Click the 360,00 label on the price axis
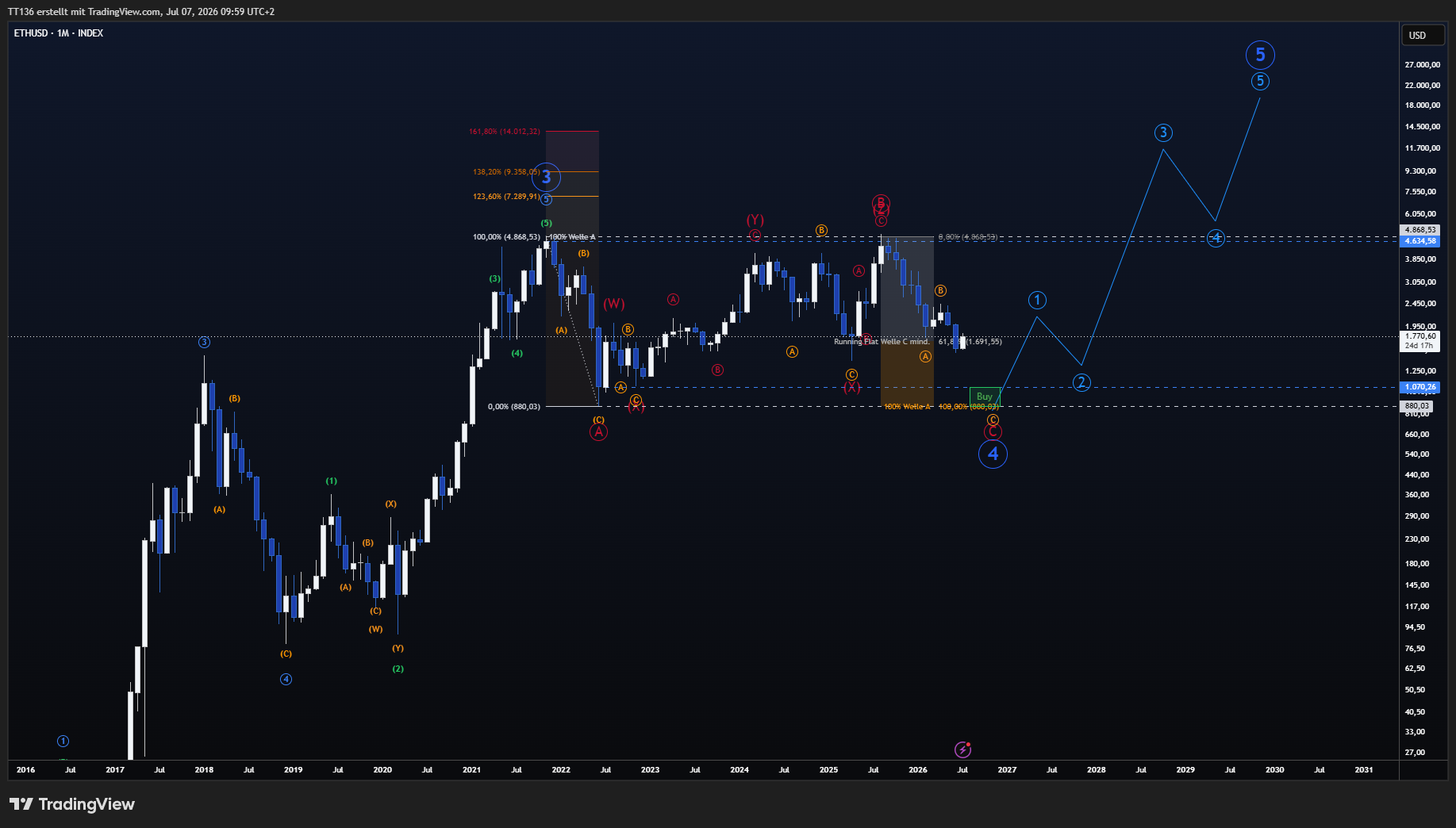This screenshot has width=1456, height=828. 1417,495
